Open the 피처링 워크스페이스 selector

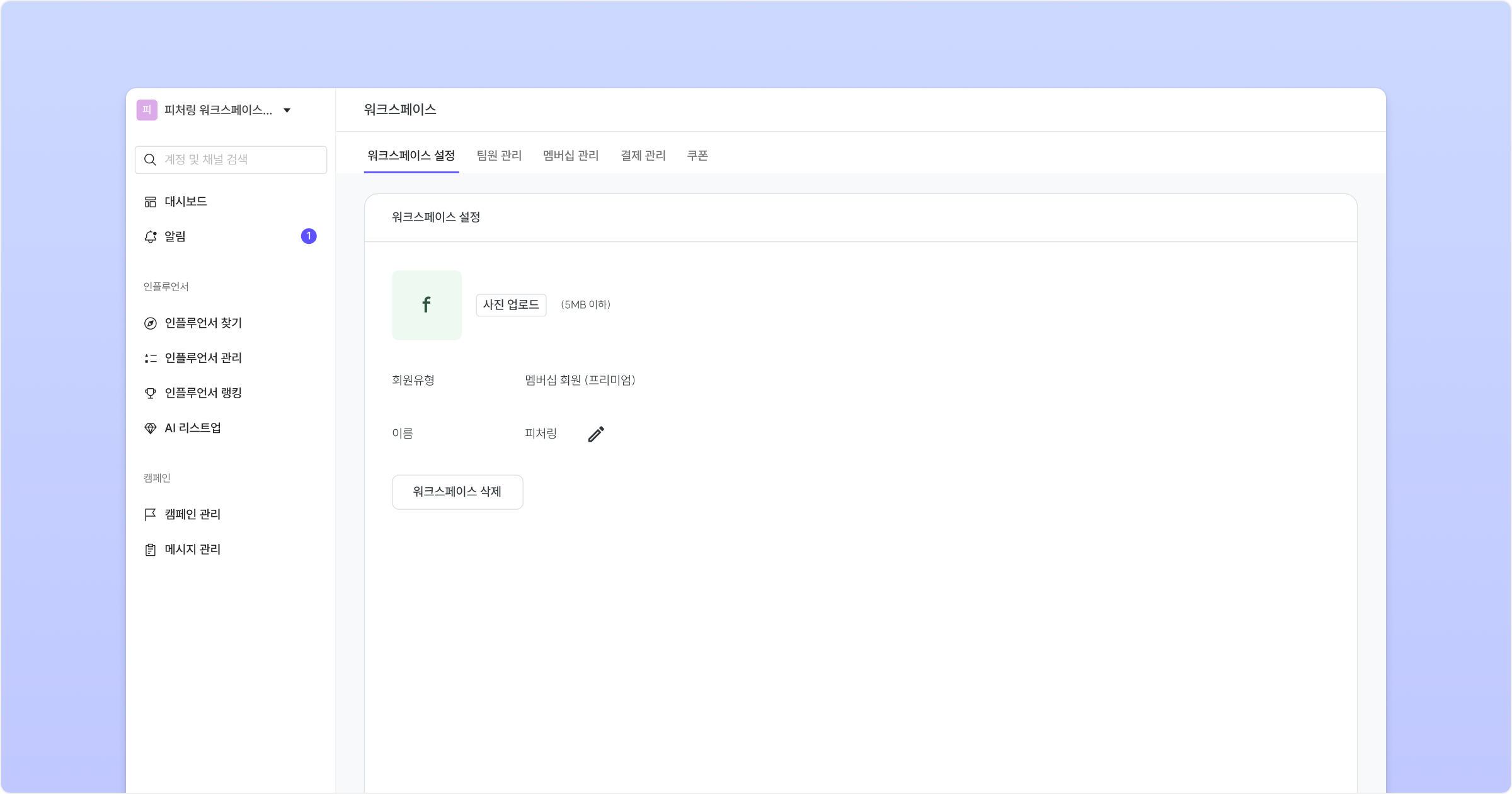218,110
